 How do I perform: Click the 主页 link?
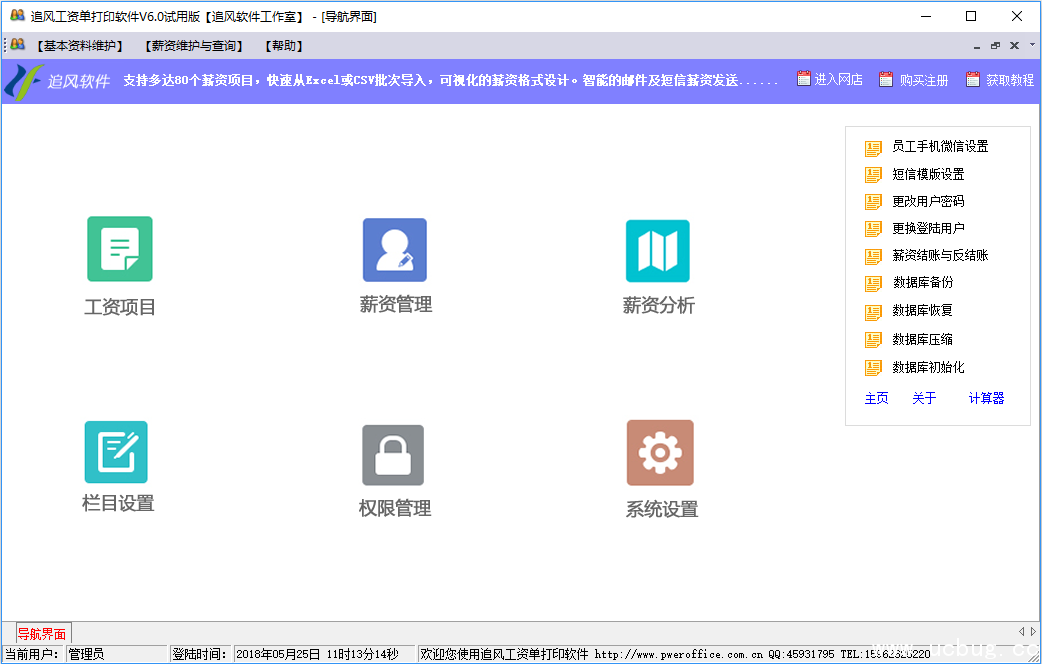pos(876,398)
